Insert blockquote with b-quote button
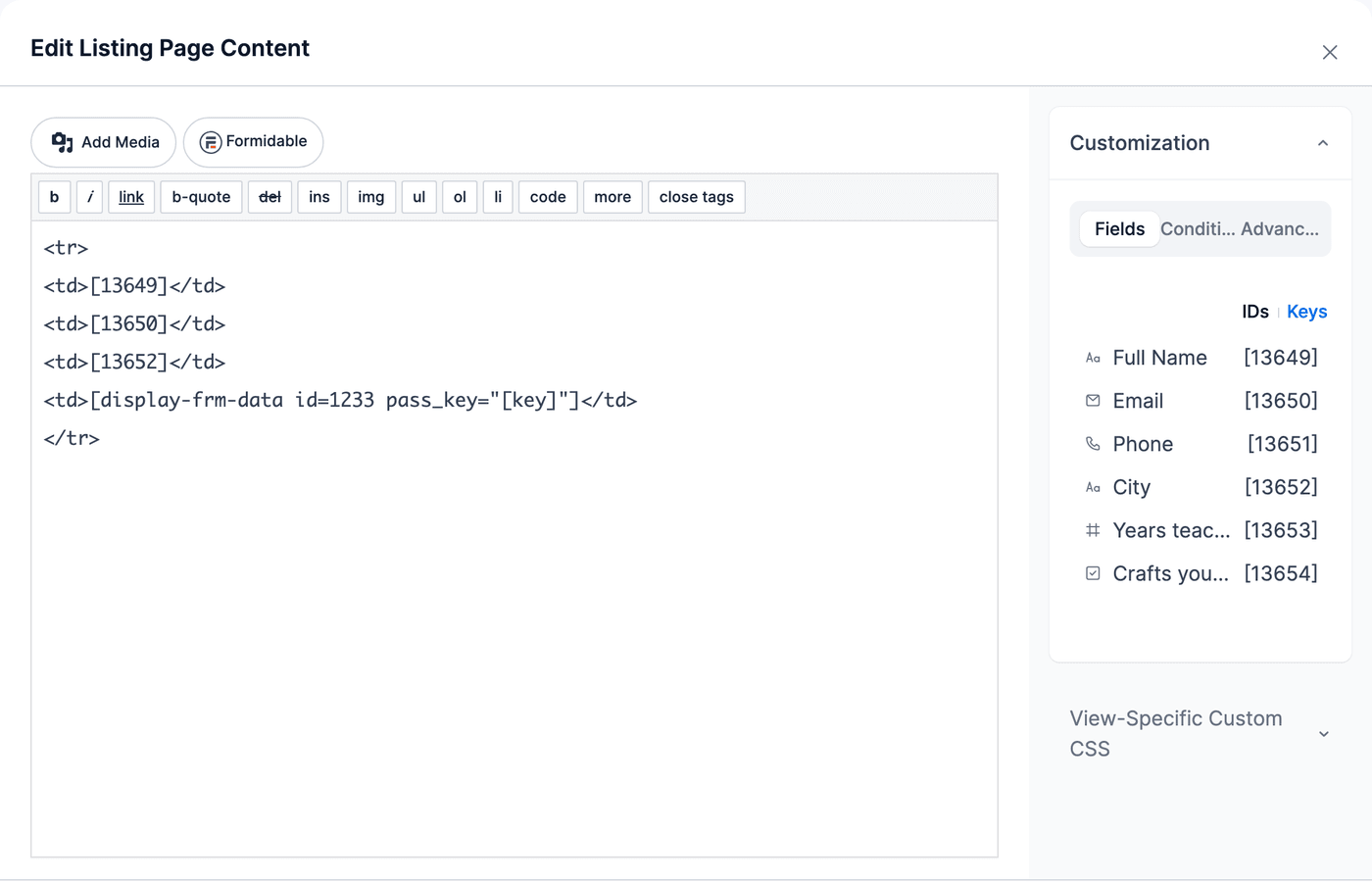 pos(201,197)
